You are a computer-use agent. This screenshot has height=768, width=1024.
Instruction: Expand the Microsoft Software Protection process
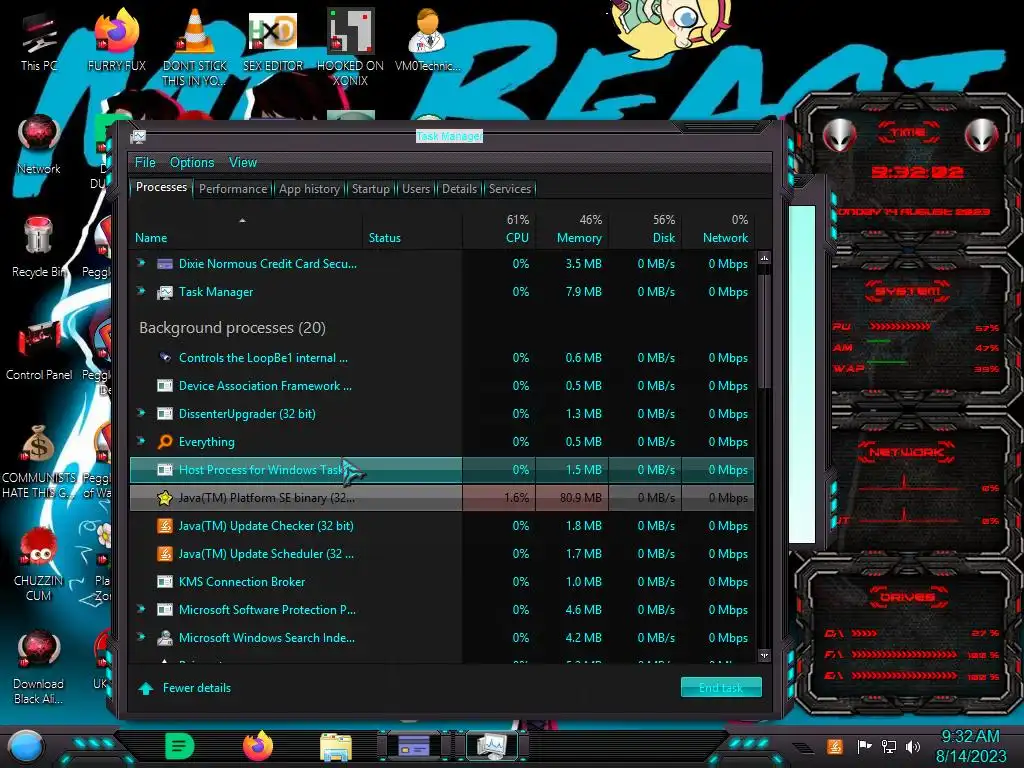pos(140,609)
